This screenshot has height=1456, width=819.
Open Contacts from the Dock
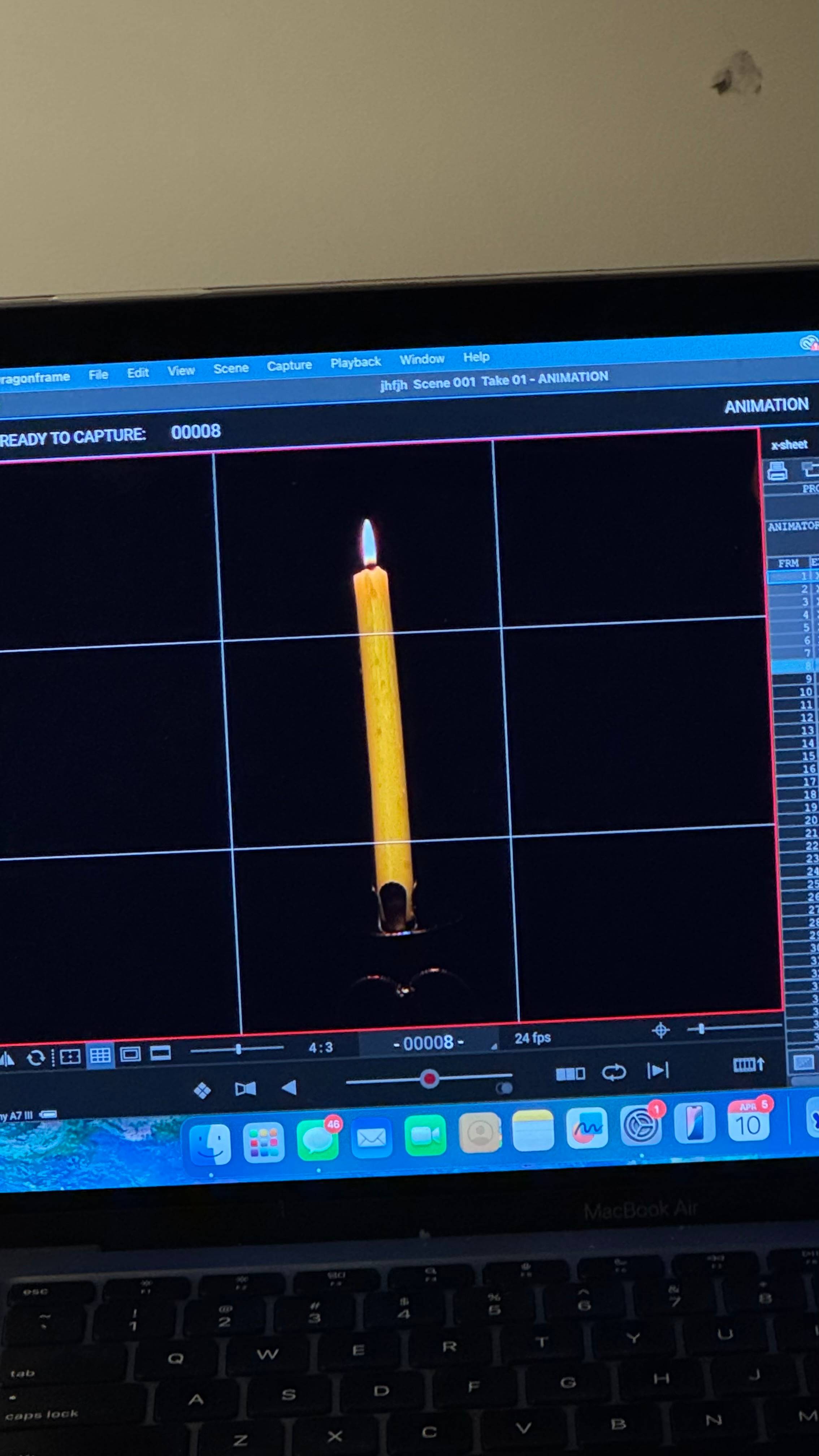[x=479, y=1132]
